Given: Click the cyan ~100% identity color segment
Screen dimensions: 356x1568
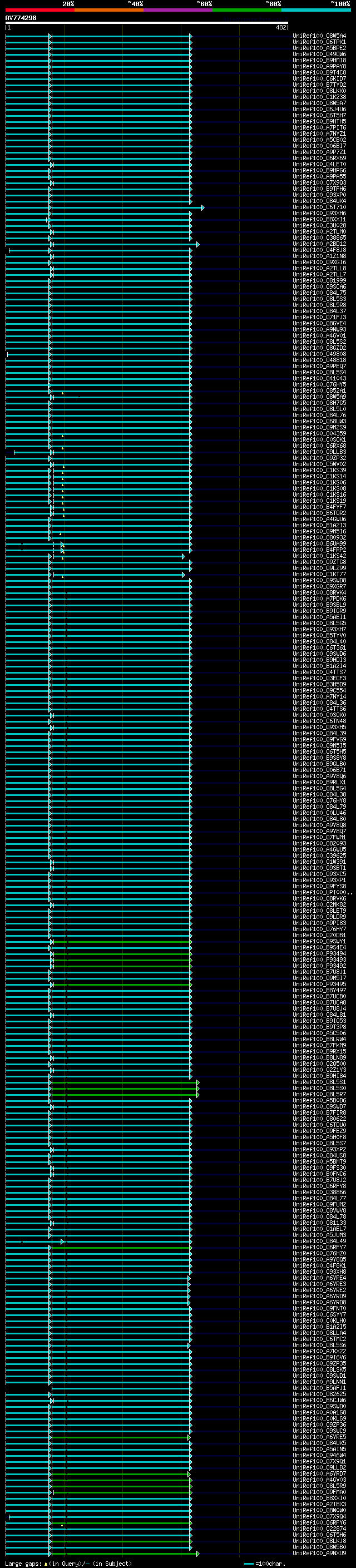Looking at the screenshot, I should (316, 10).
